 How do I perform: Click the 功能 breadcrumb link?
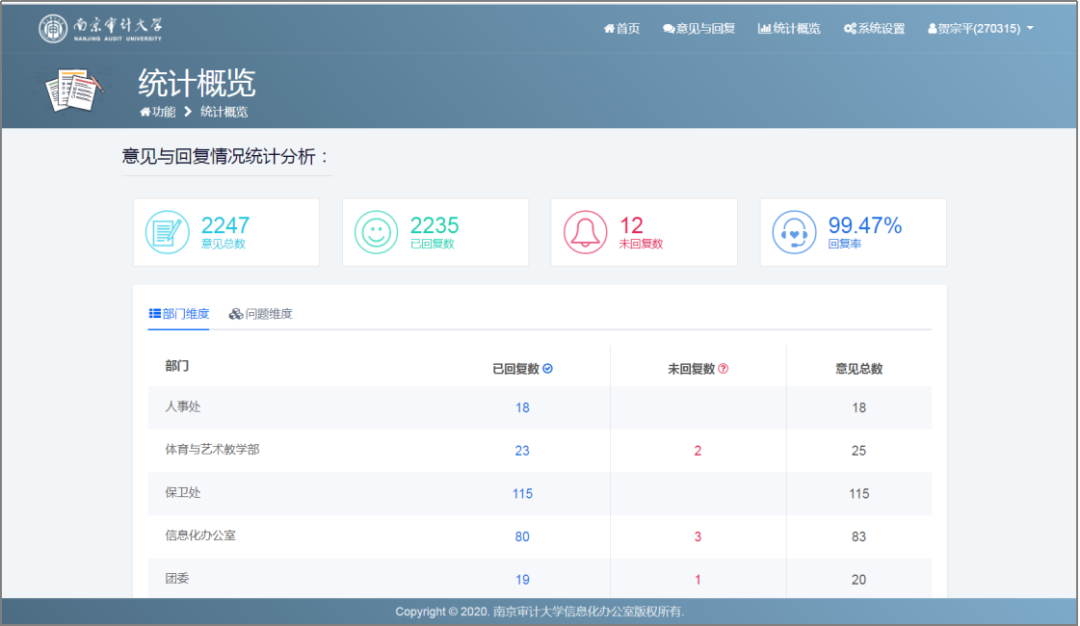158,112
